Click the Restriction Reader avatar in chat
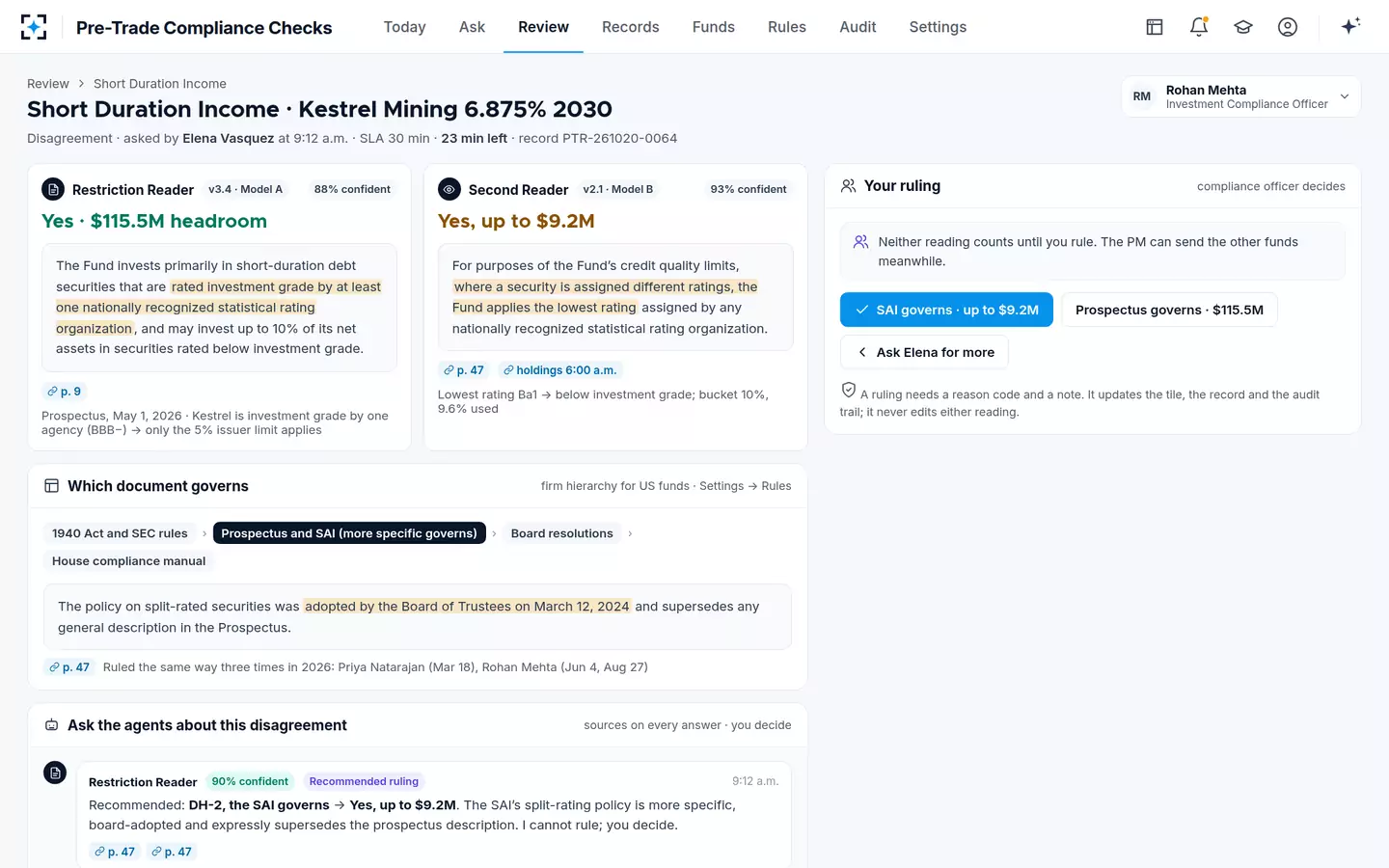The height and width of the screenshot is (868, 1389). pos(55,773)
